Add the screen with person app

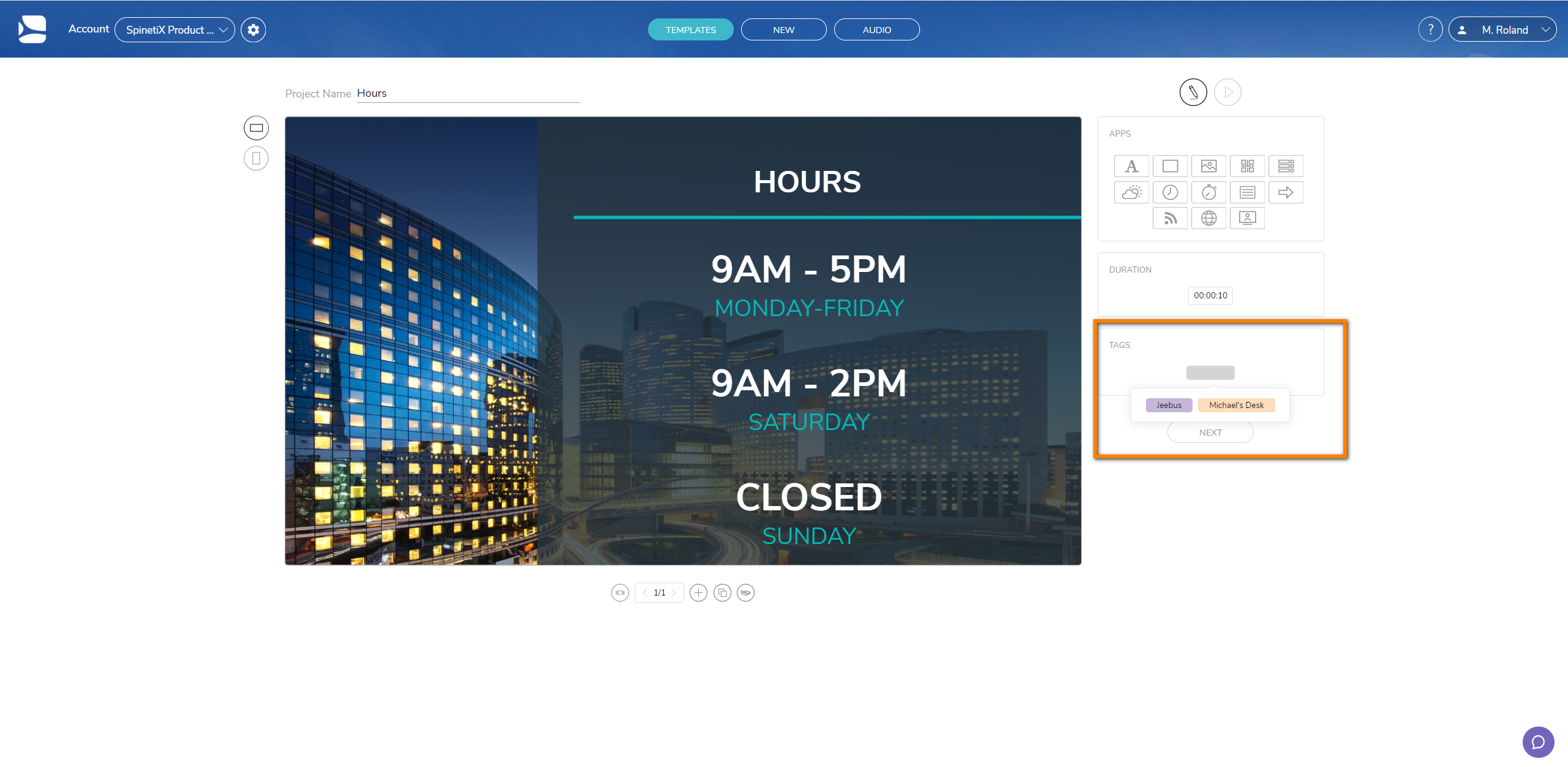(1247, 218)
